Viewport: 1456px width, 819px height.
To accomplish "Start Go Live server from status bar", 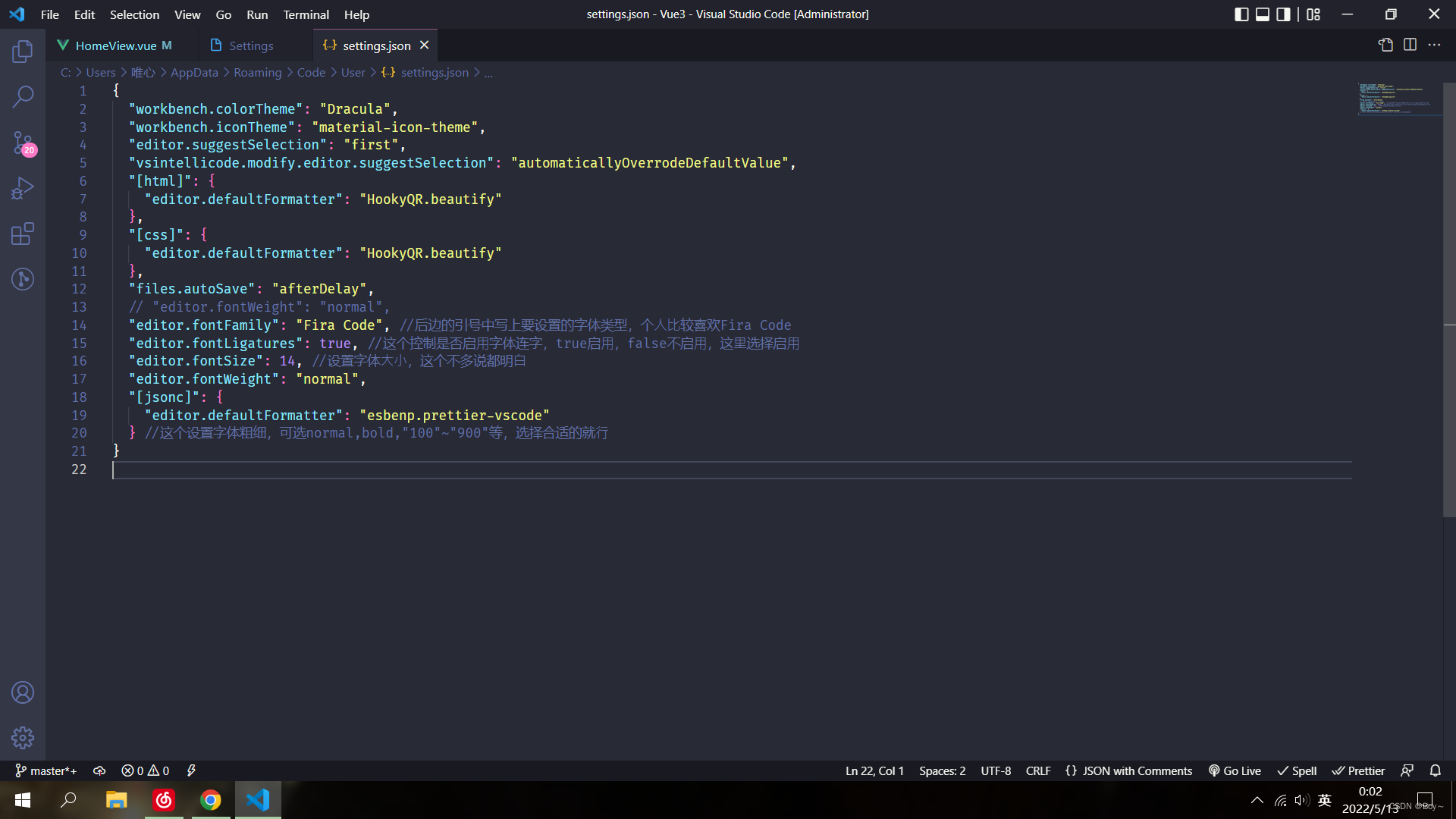I will [x=1235, y=770].
